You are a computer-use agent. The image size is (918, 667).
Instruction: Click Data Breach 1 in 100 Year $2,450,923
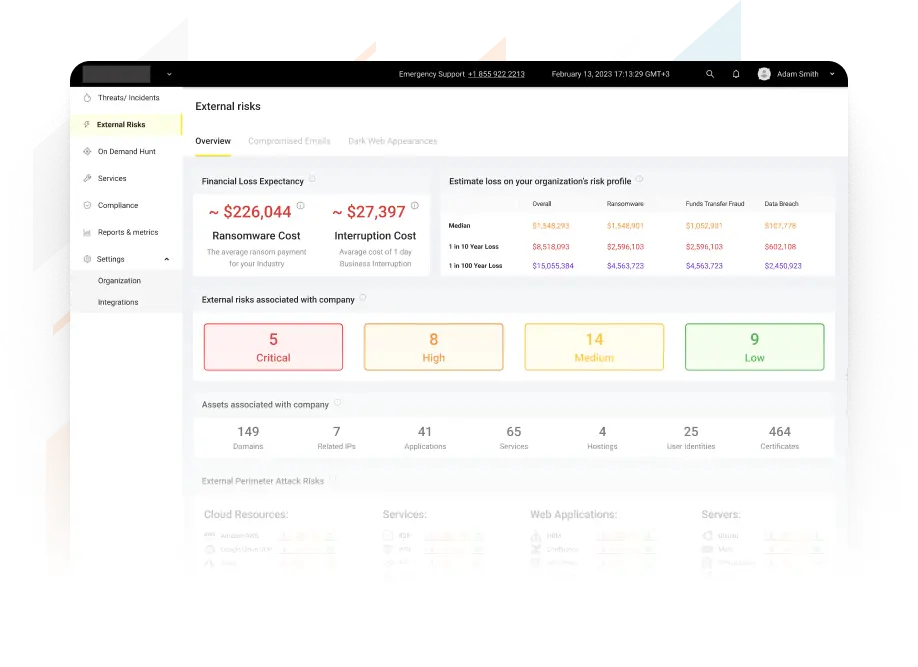click(x=783, y=266)
